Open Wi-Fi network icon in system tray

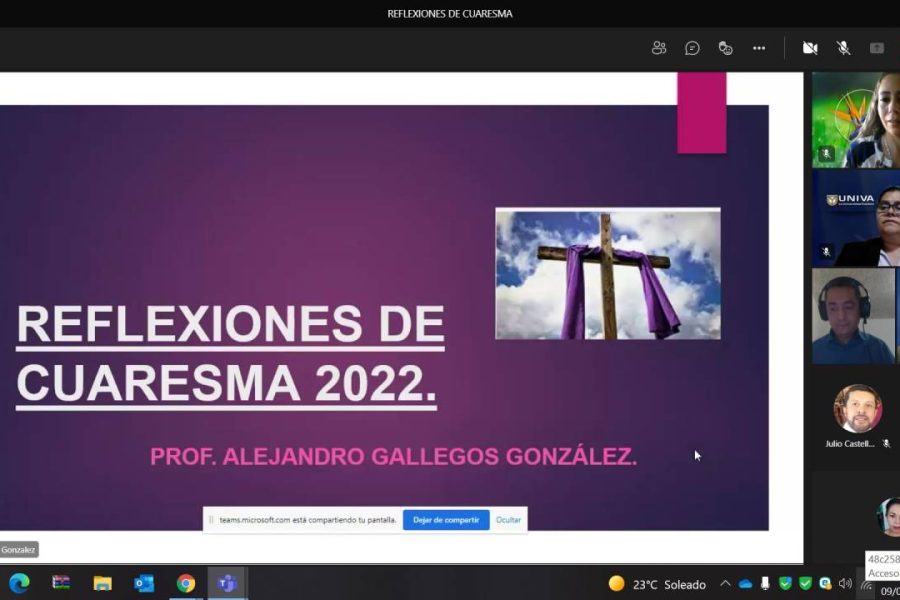[x=866, y=586]
